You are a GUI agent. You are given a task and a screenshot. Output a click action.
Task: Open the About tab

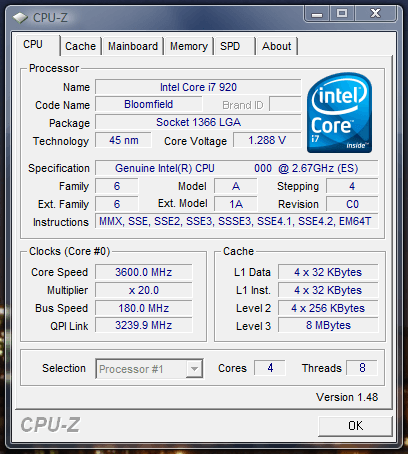276,46
